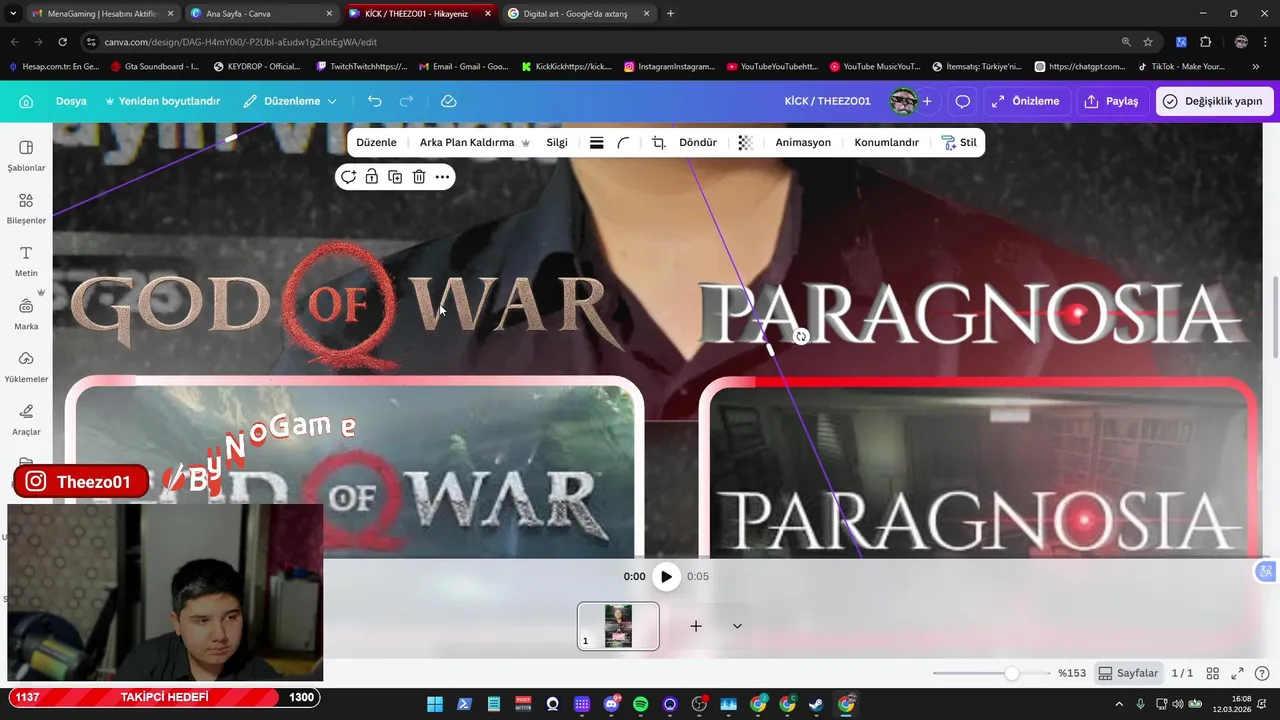Open border style lines icon
The width and height of the screenshot is (1280, 720).
[596, 143]
